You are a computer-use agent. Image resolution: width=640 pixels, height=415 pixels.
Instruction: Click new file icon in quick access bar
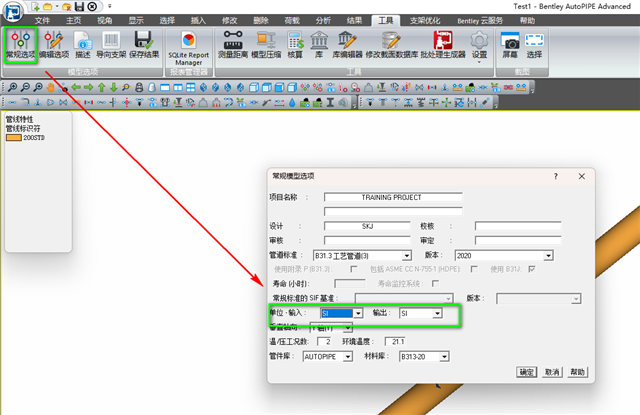point(36,7)
